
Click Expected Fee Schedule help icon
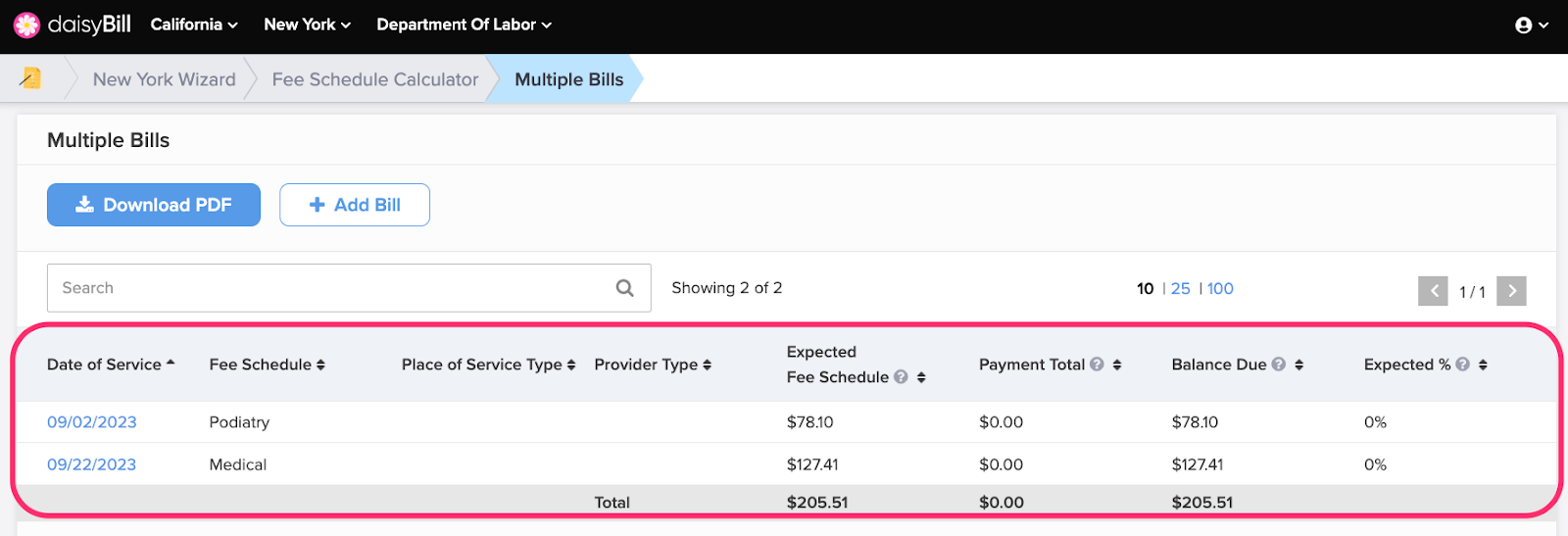click(x=901, y=377)
